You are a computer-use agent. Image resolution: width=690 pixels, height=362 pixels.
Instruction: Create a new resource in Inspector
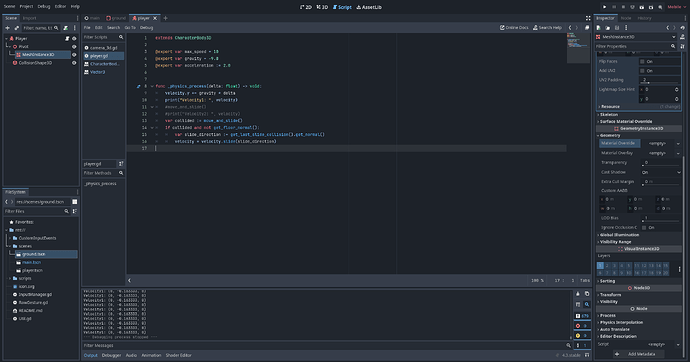coord(598,28)
